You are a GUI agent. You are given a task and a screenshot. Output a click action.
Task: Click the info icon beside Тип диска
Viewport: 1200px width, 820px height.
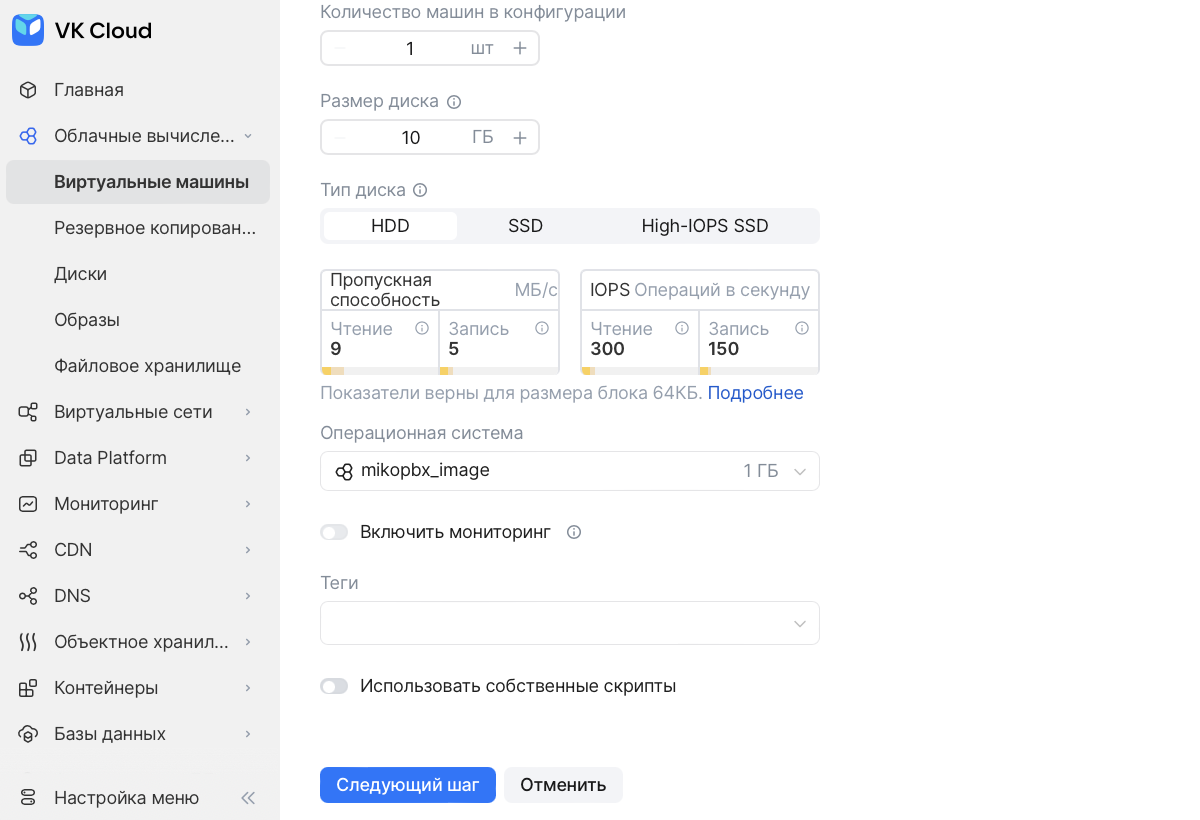click(420, 190)
